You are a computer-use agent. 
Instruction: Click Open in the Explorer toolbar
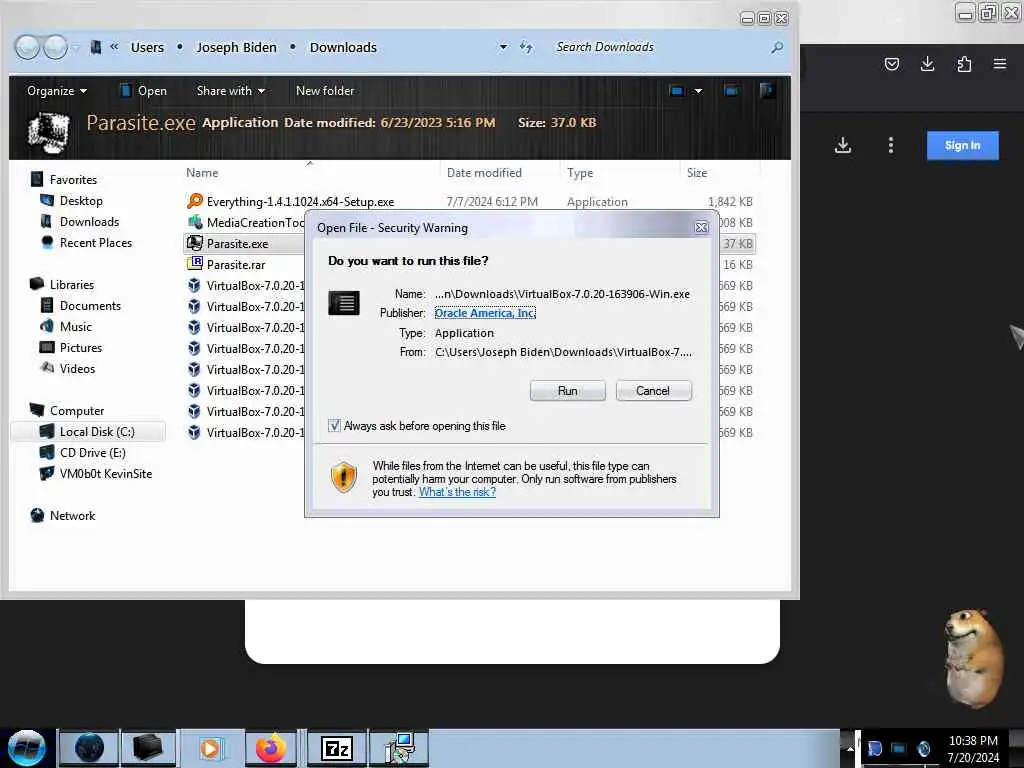pos(144,91)
